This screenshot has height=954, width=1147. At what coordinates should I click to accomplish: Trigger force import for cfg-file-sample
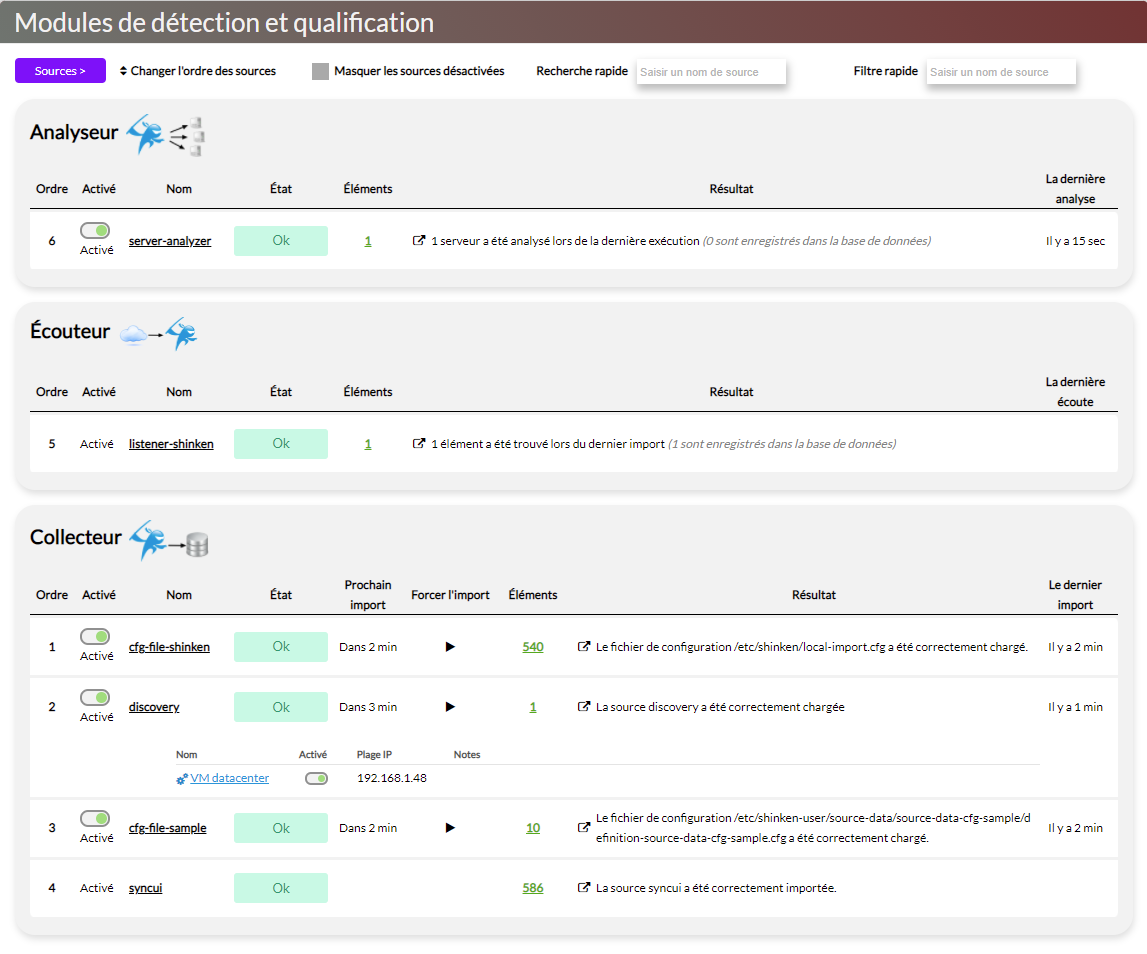pos(450,828)
